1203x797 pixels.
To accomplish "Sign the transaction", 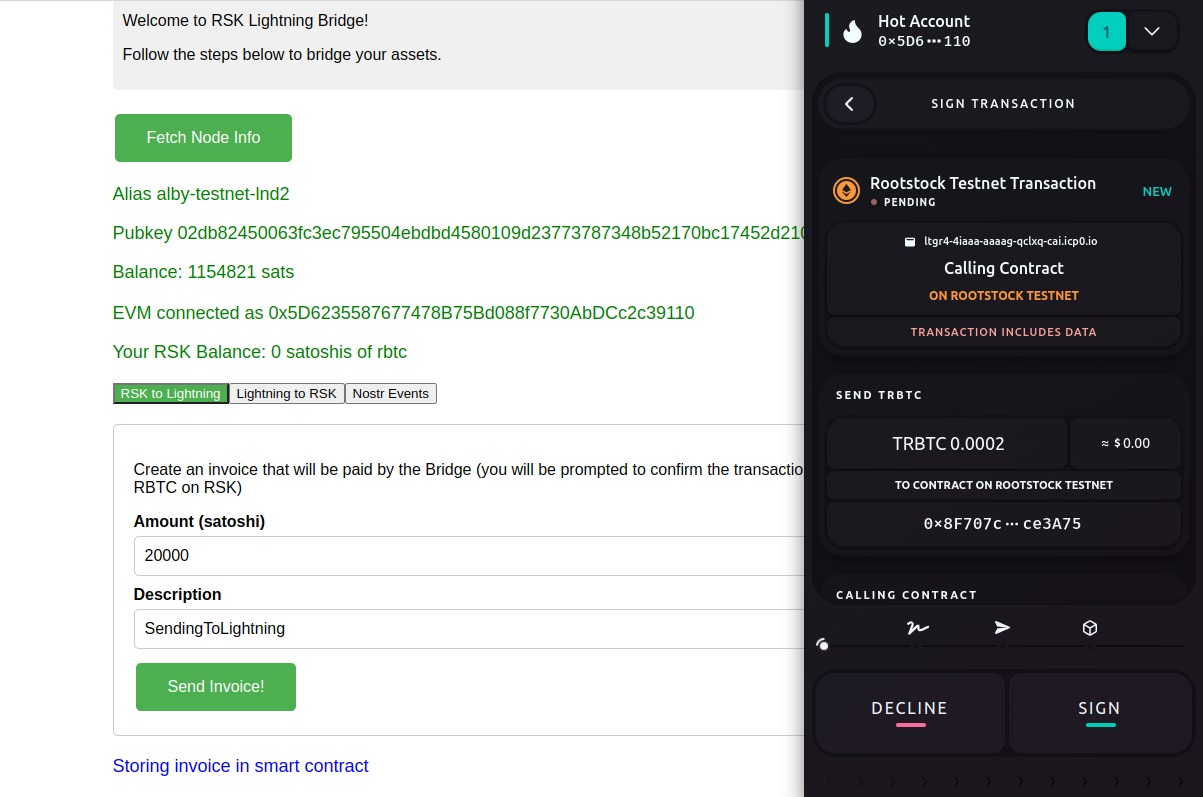I will 1099,712.
